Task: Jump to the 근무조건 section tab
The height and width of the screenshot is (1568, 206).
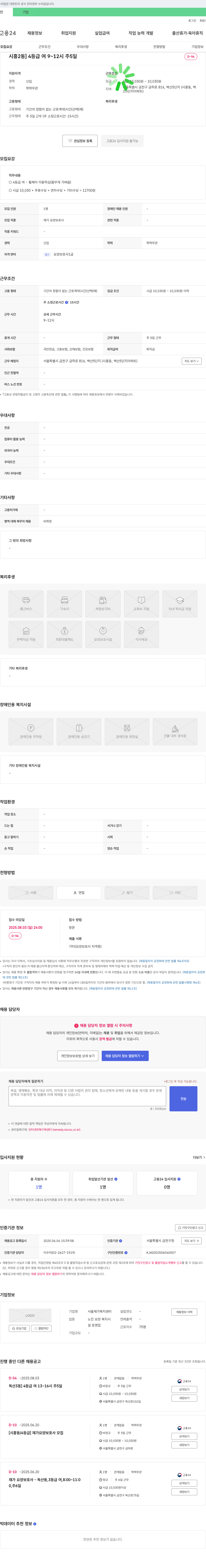Action: tap(44, 47)
